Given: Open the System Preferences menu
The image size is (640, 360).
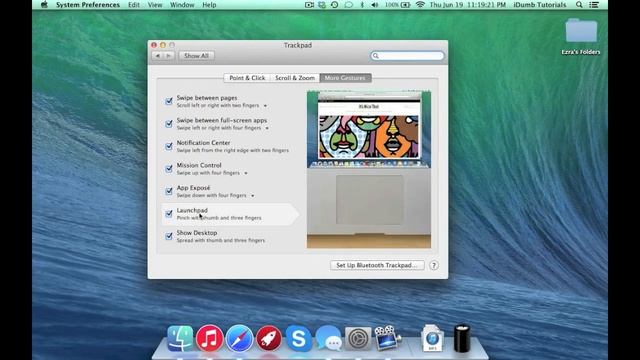Looking at the screenshot, I should coord(88,5).
